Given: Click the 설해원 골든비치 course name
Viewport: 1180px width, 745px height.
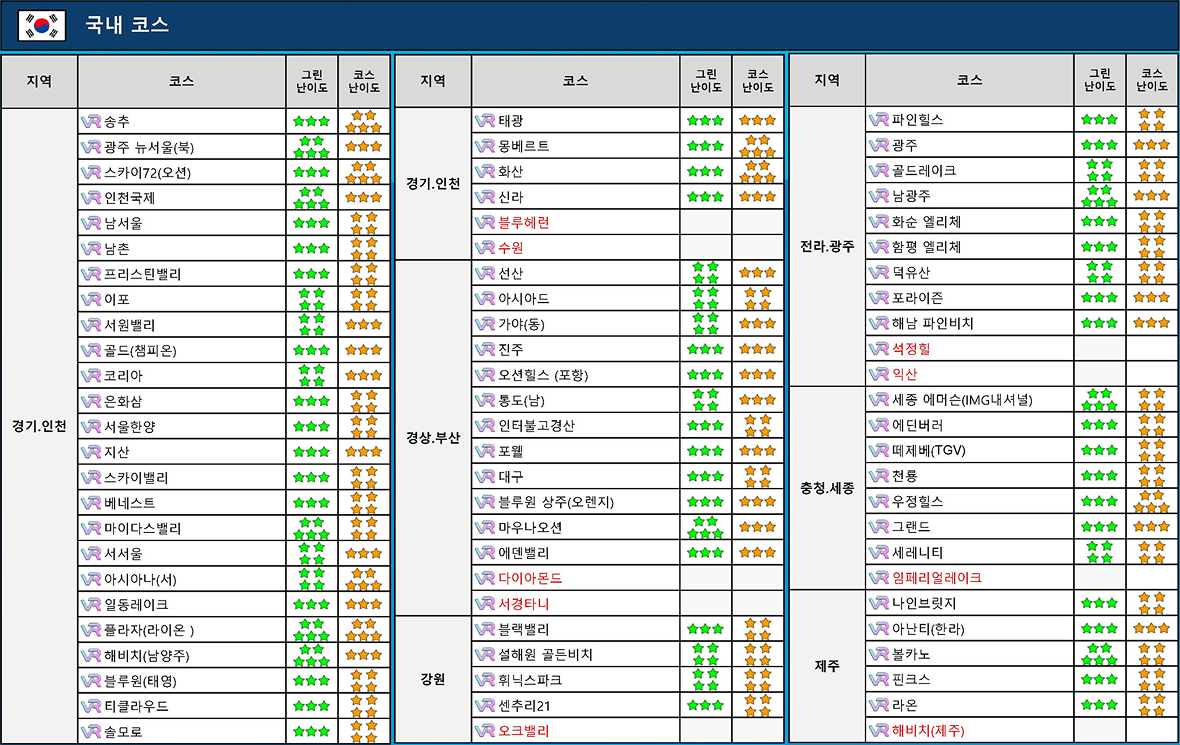Looking at the screenshot, I should tap(546, 655).
